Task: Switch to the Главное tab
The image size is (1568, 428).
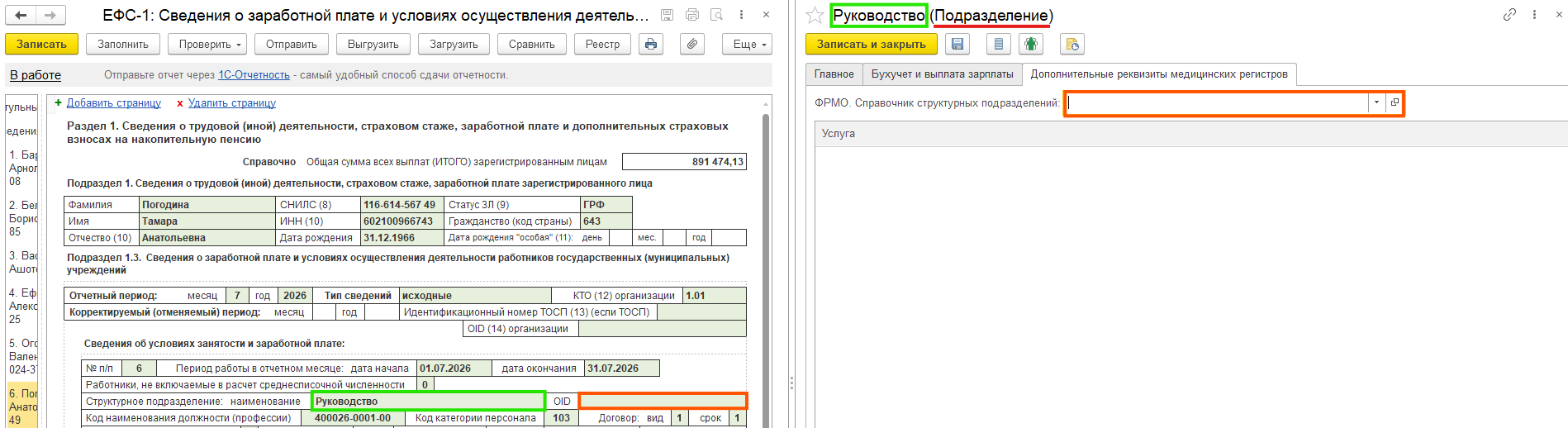Action: coord(834,74)
